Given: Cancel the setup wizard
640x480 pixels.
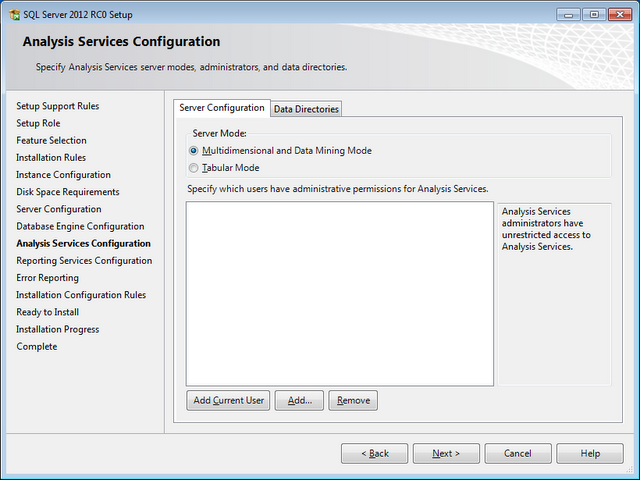Looking at the screenshot, I should click(x=518, y=453).
